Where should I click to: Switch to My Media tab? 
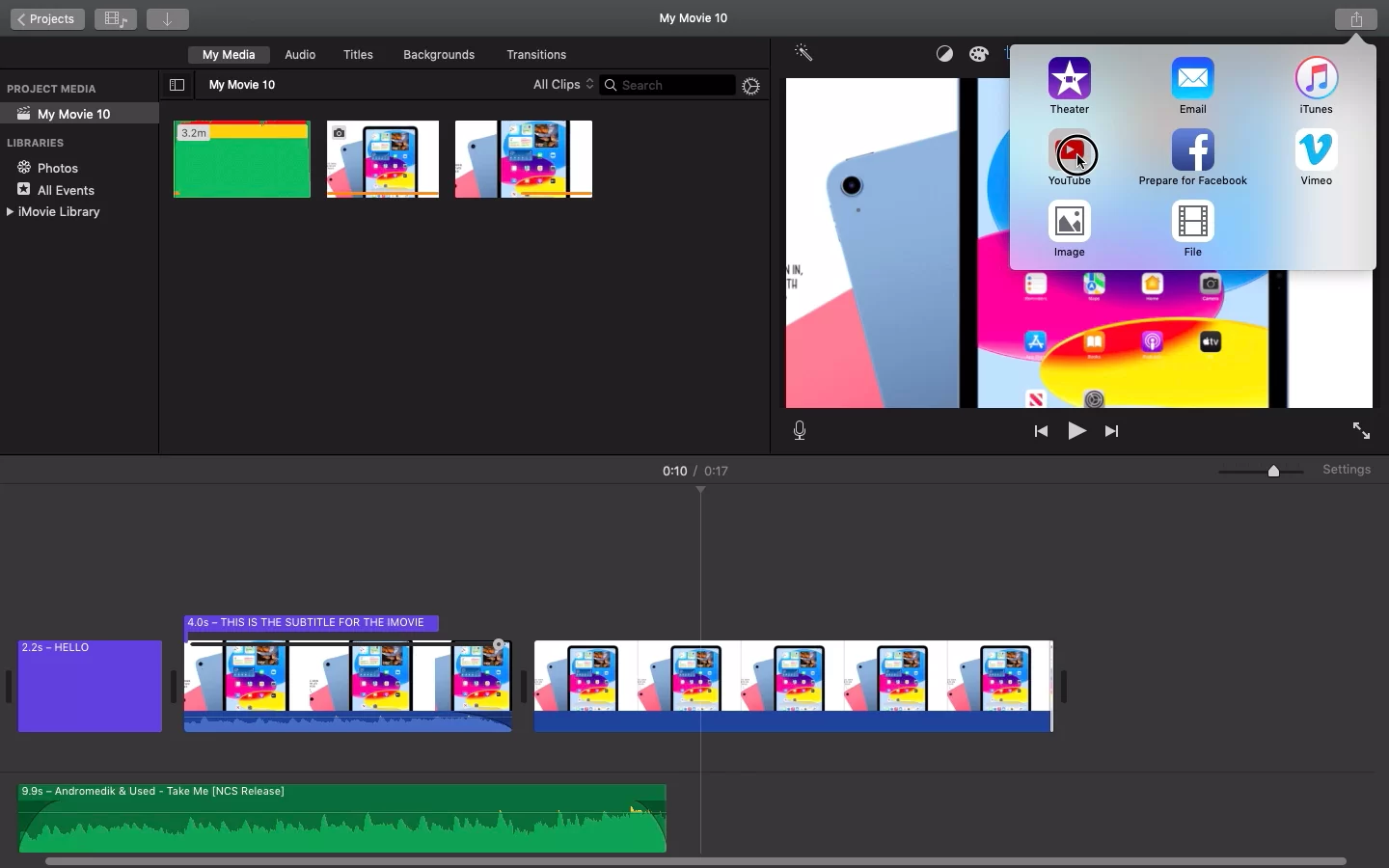pyautogui.click(x=229, y=55)
